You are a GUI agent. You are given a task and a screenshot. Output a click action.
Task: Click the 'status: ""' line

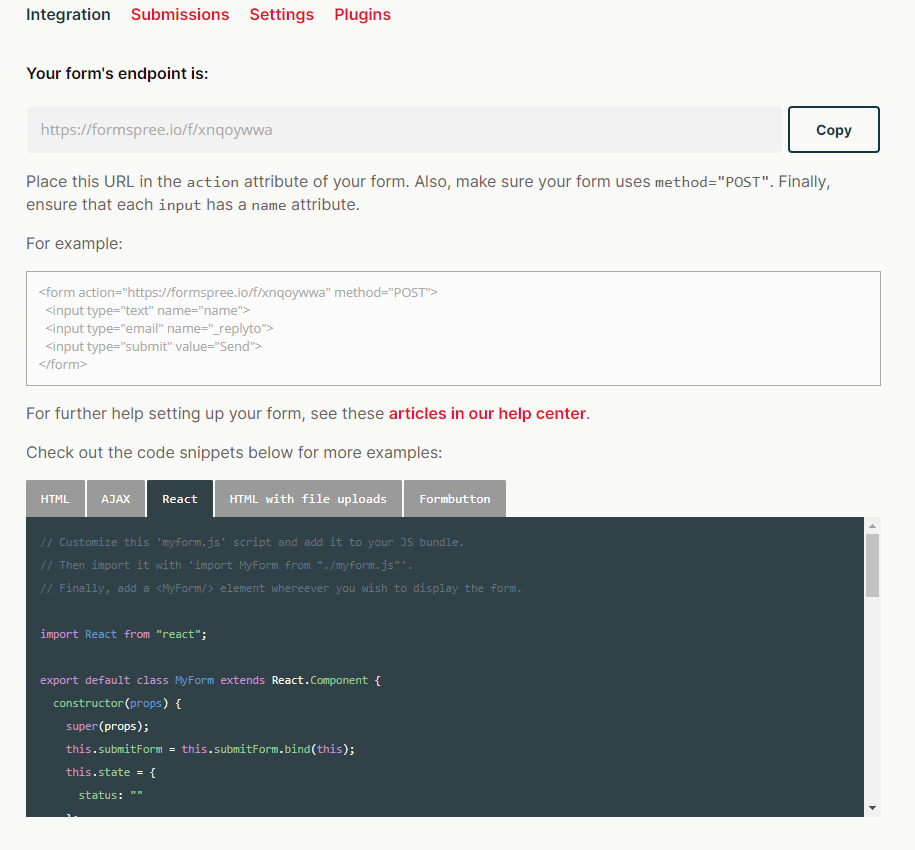click(x=111, y=795)
